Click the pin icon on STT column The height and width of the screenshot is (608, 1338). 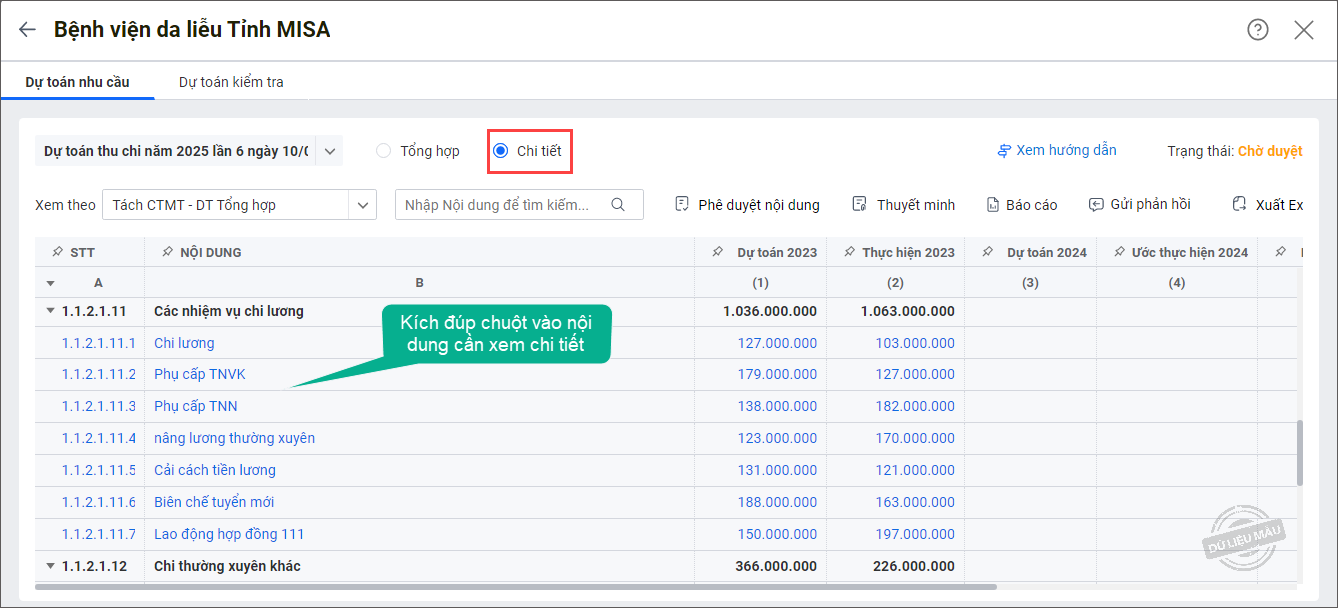click(x=57, y=252)
